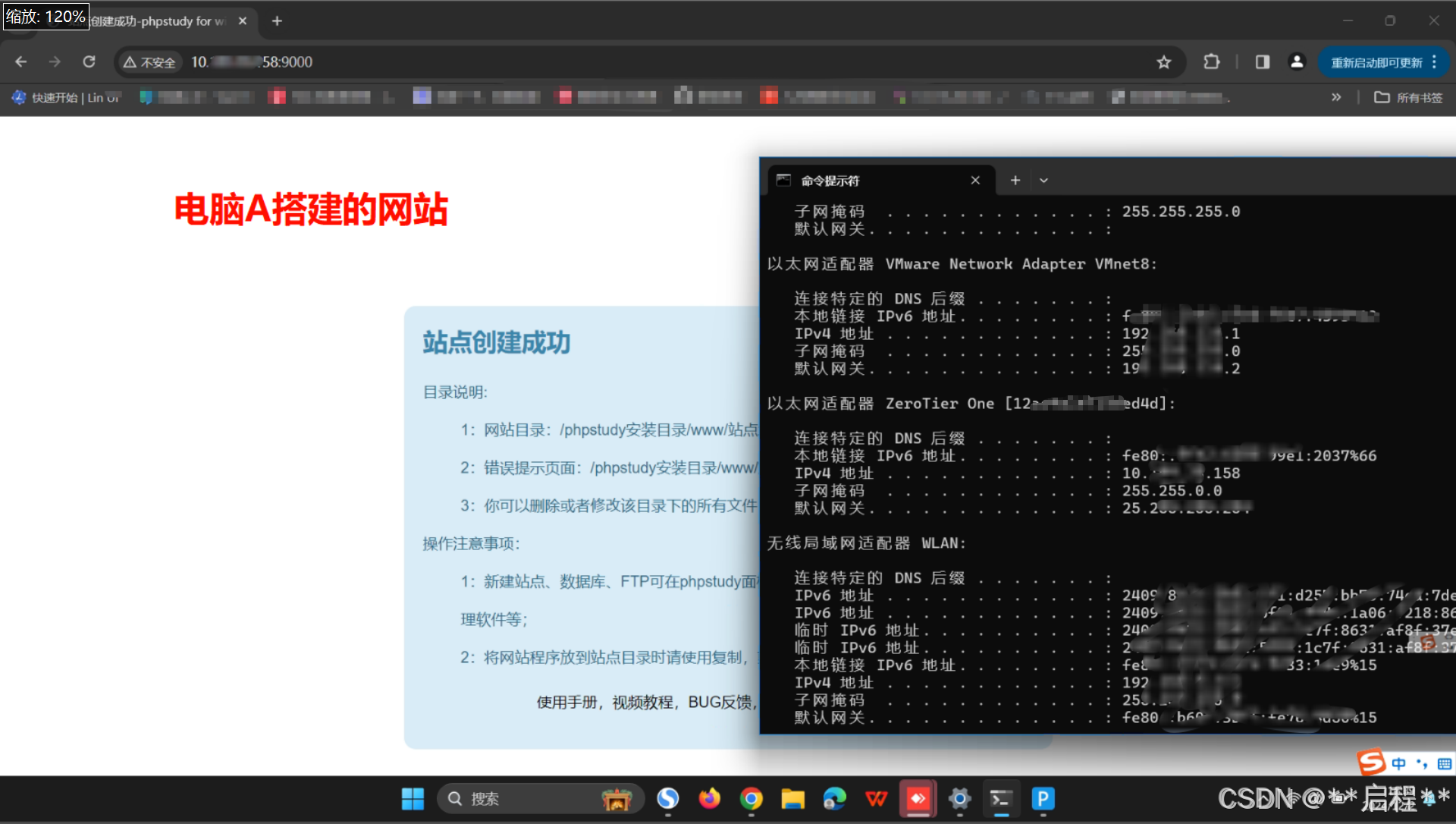Click the 目录说明 label
The width and height of the screenshot is (1456, 824).
click(x=455, y=392)
